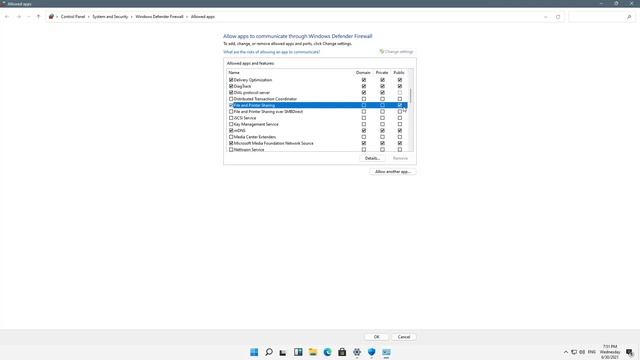
Task: Uncheck Microsoft Media Foundation Network Source Private
Action: (x=382, y=143)
